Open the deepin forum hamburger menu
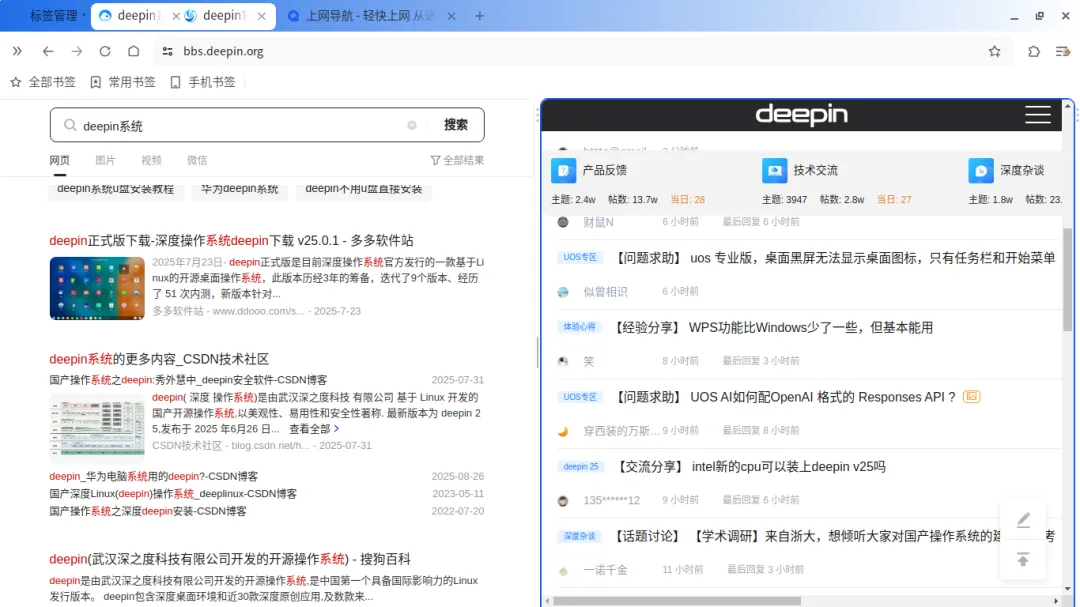Viewport: 1080px width, 607px height. [1037, 114]
